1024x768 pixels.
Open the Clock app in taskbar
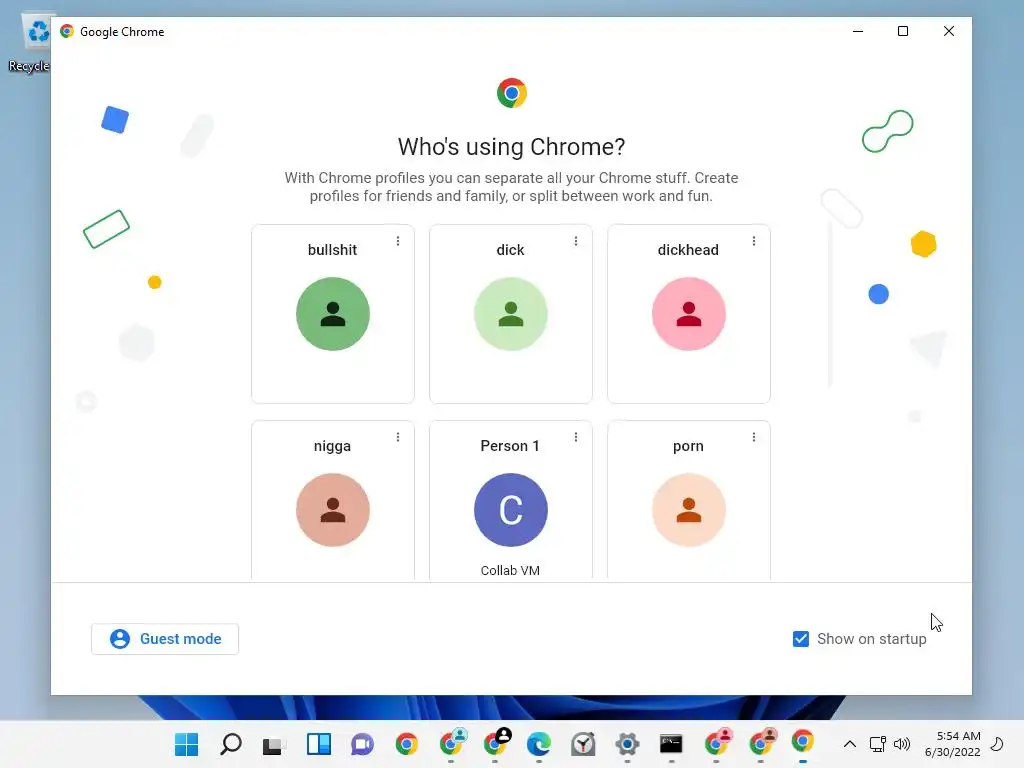coord(583,744)
